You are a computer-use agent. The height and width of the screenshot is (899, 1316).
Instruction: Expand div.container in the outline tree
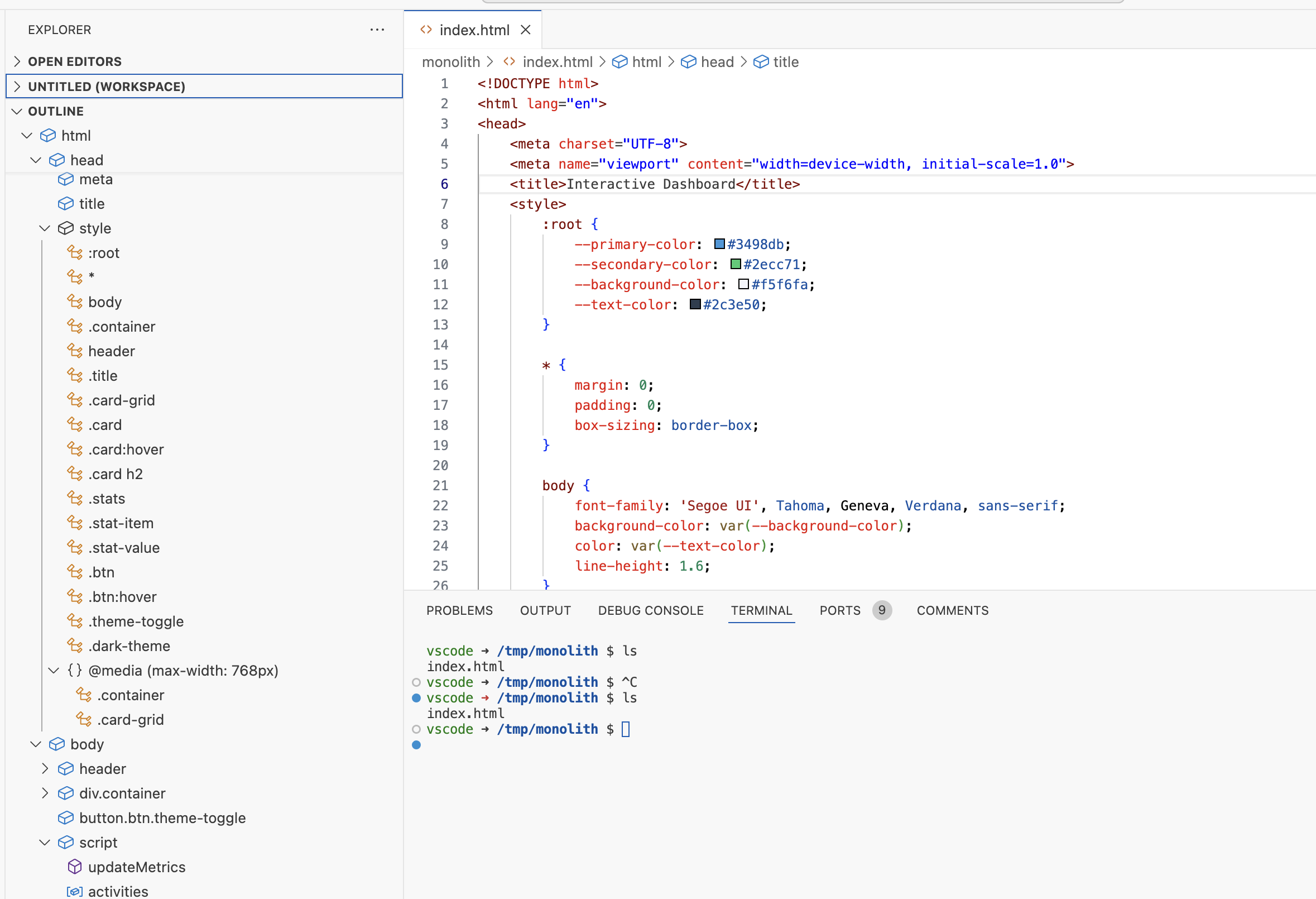click(x=45, y=793)
